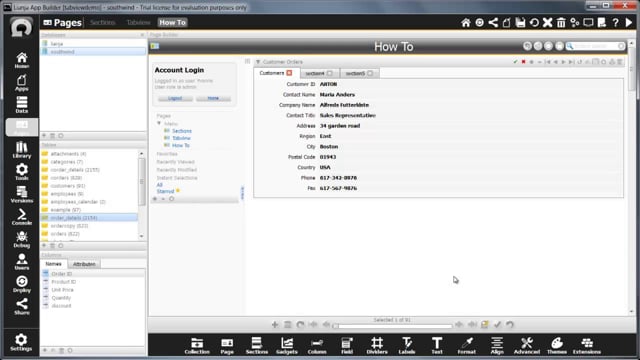This screenshot has height=360, width=640.
Task: Open the Advanced tools
Action: pos(527,346)
